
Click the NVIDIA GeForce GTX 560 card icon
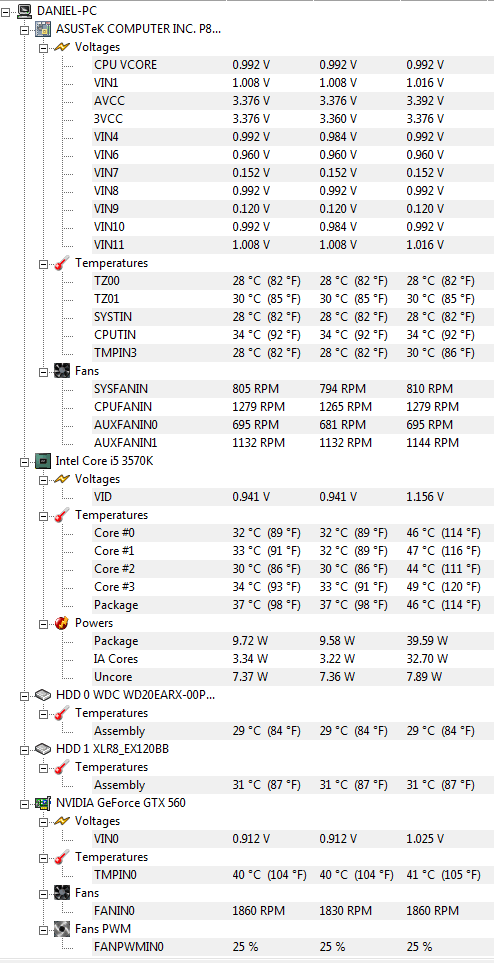(x=43, y=803)
